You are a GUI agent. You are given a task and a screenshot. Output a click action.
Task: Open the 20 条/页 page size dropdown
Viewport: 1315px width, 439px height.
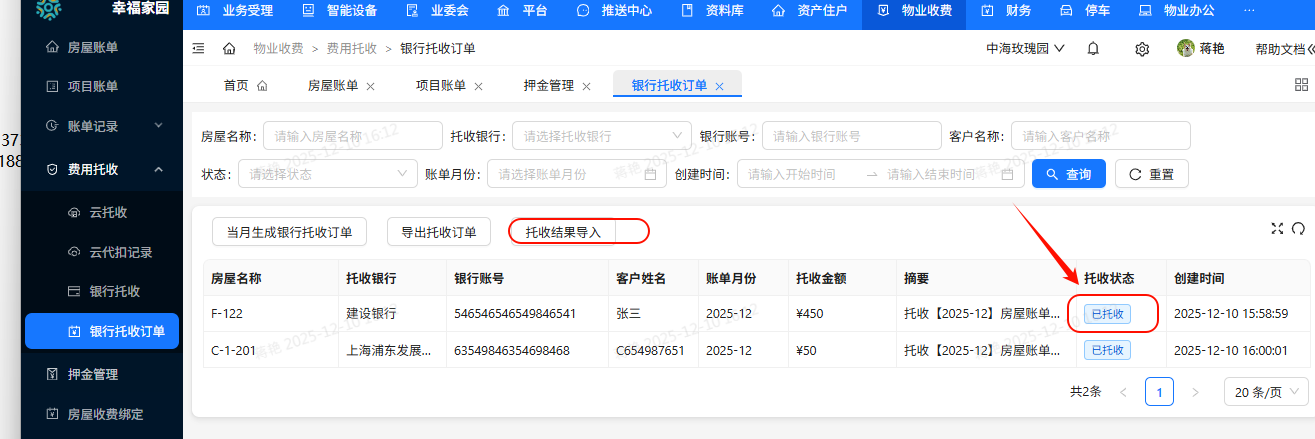click(x=1265, y=392)
